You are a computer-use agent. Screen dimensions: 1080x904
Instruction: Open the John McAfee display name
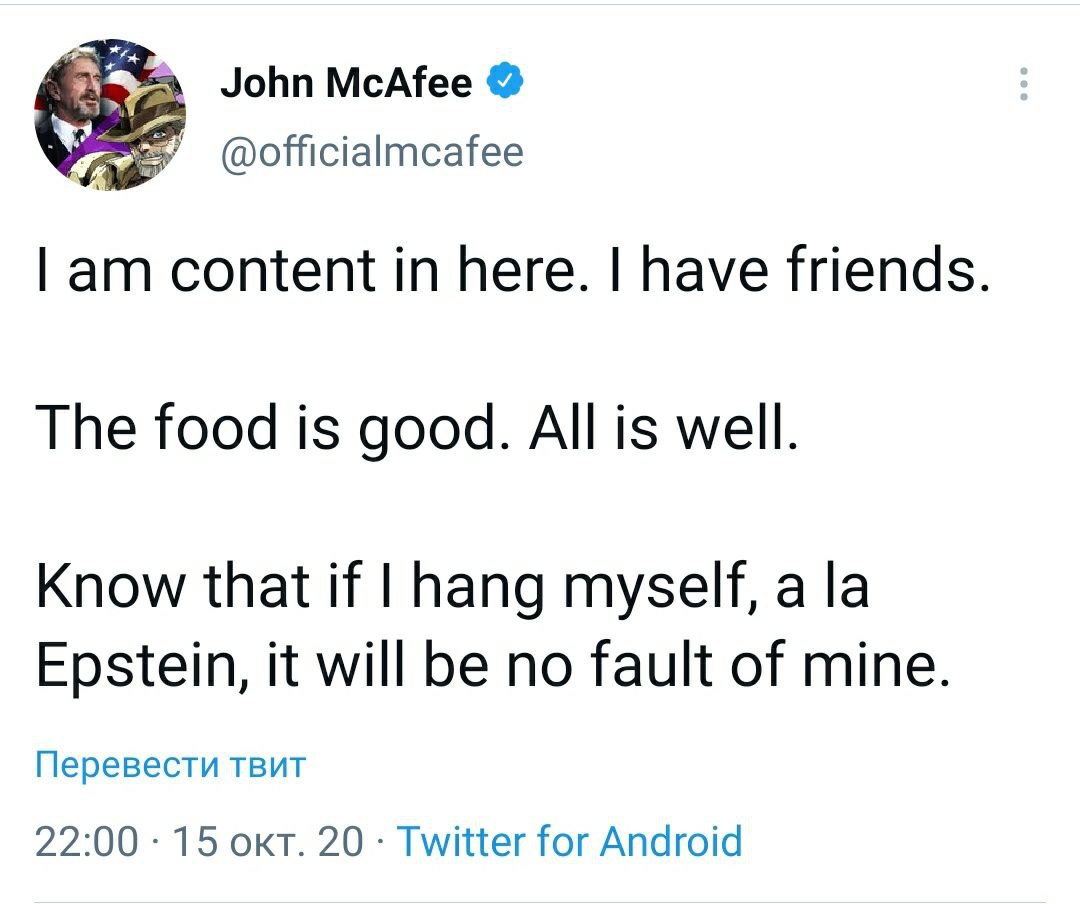coord(346,84)
